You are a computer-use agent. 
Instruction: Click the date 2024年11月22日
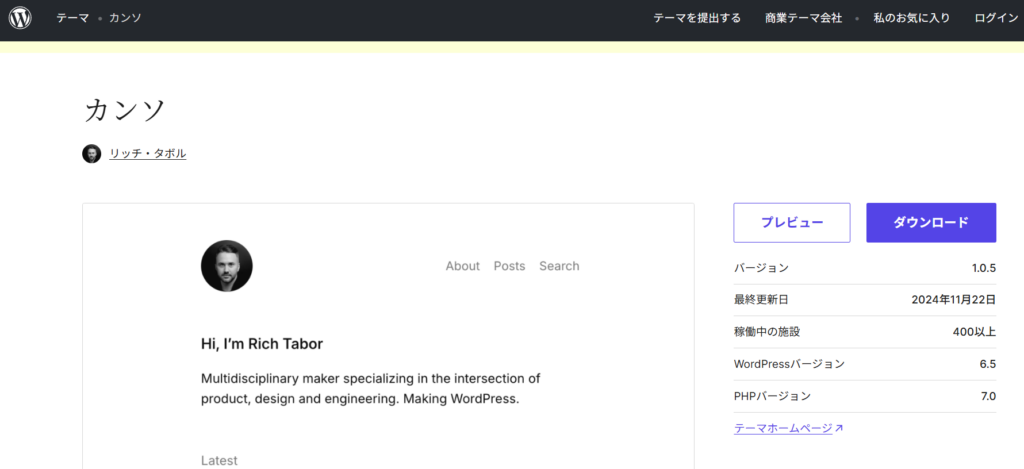click(x=953, y=300)
